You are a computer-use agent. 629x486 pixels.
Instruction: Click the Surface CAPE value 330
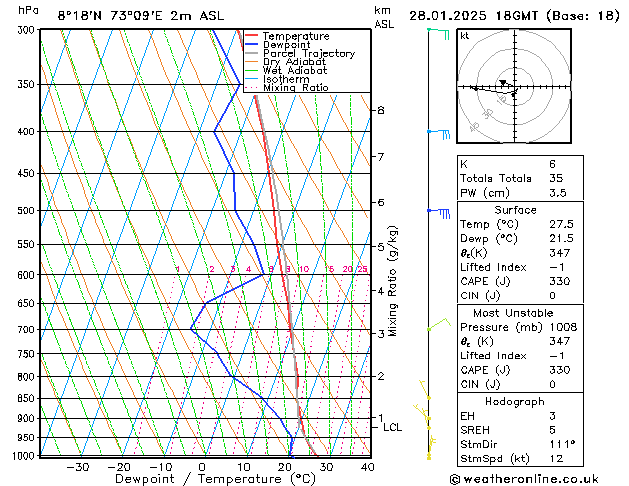pos(560,281)
